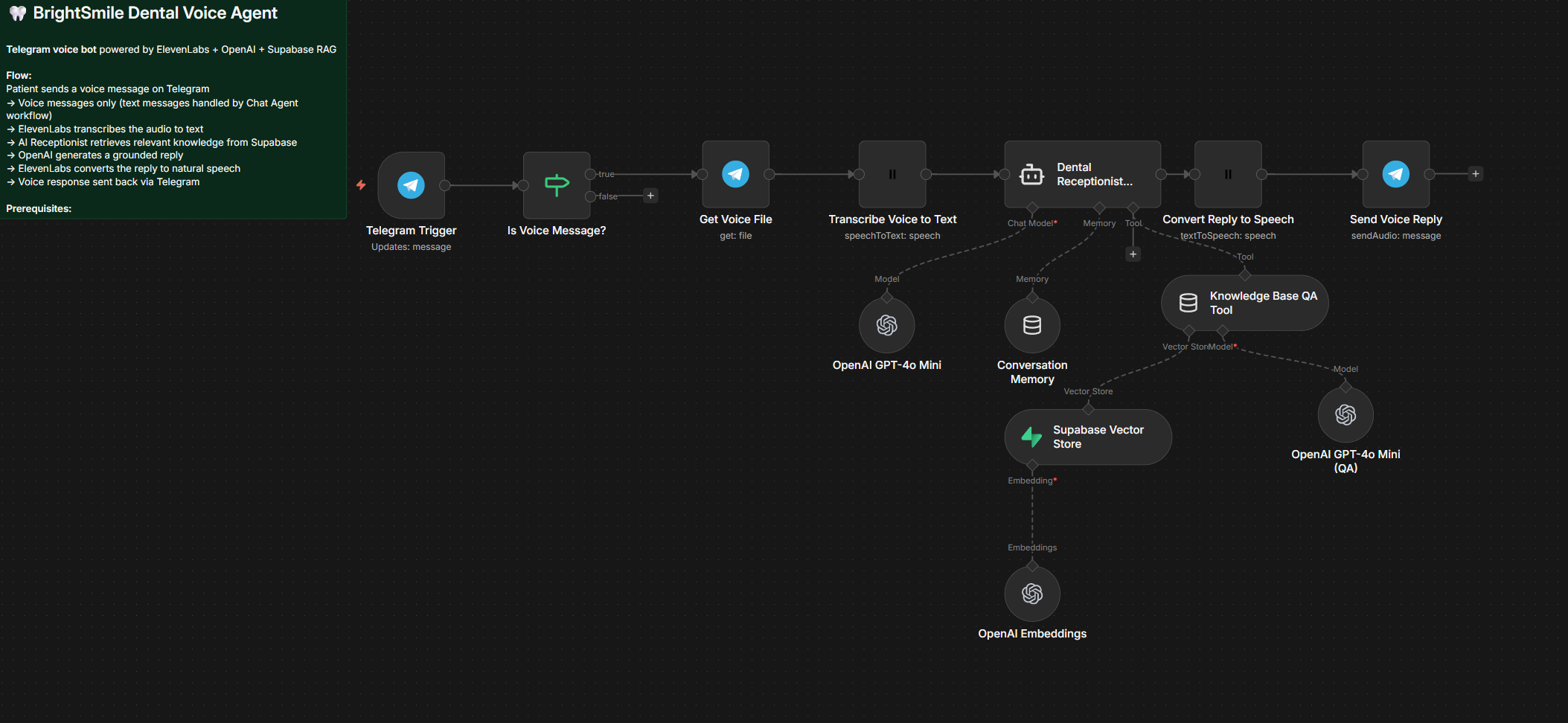
Task: Click the "Embeddings" label above OpenAI Embeddings
Action: click(x=1032, y=547)
